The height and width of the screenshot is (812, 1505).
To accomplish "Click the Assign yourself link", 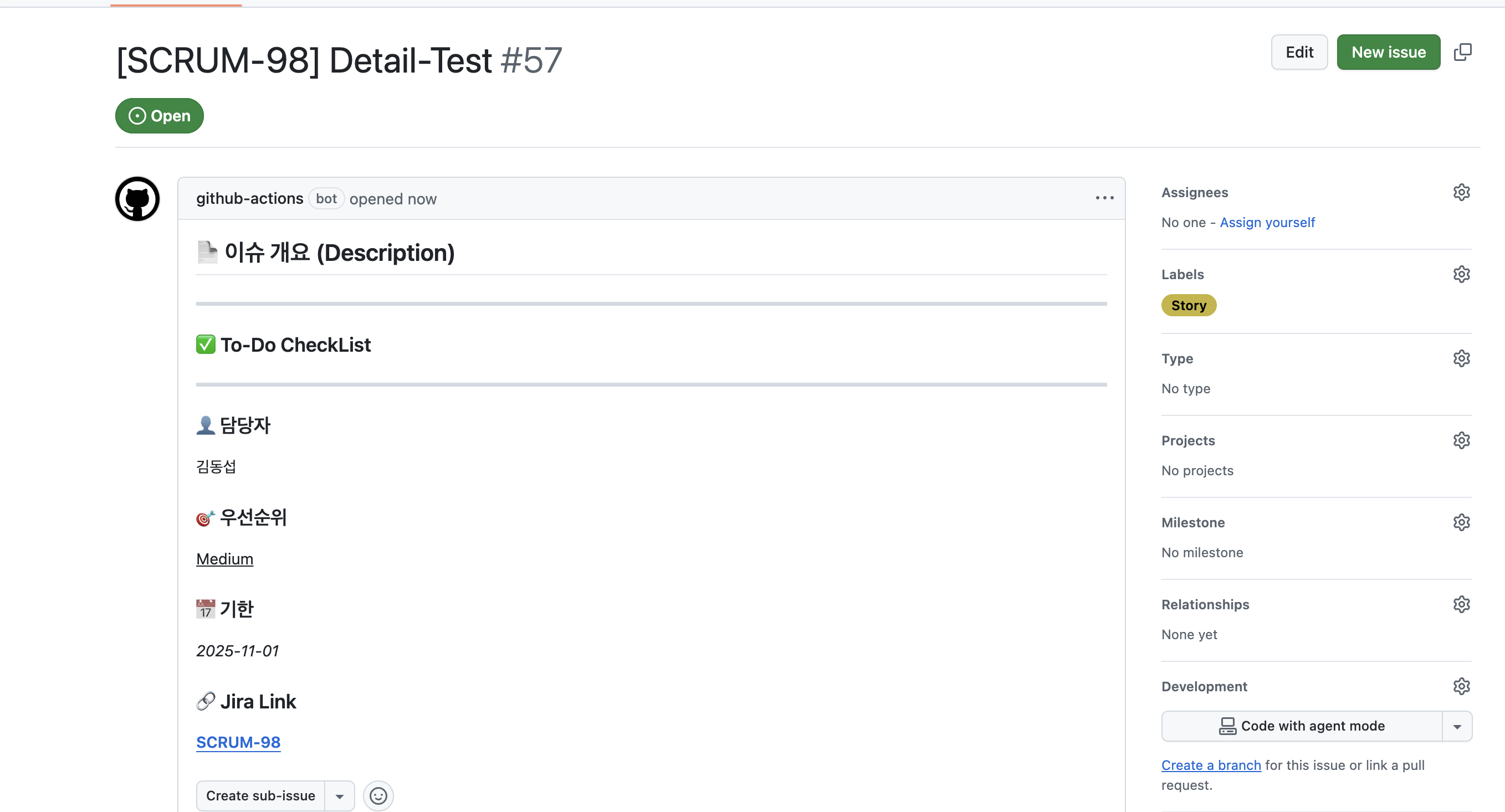I will (1267, 222).
